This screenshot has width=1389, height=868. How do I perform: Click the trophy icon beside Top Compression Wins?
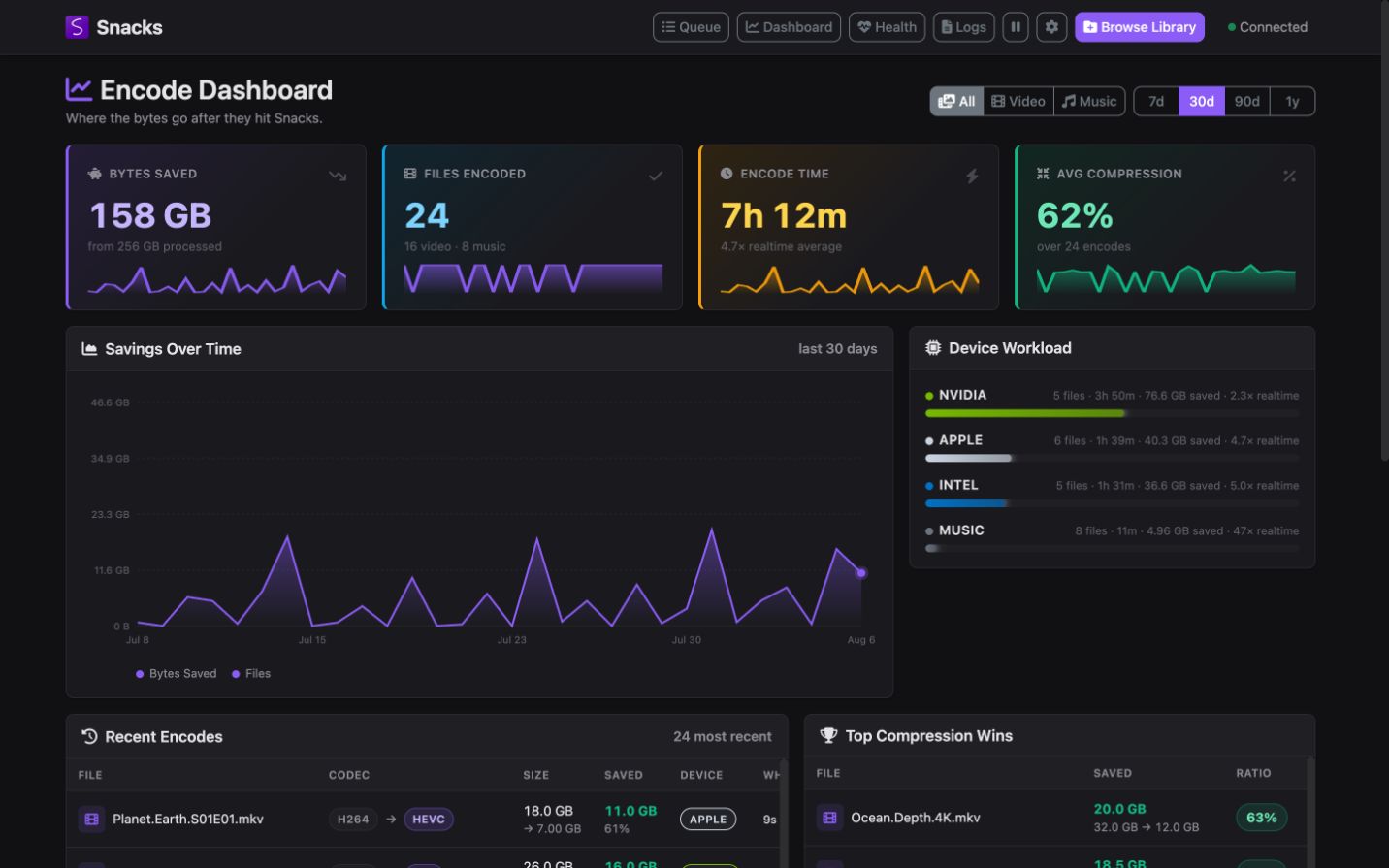pos(828,736)
